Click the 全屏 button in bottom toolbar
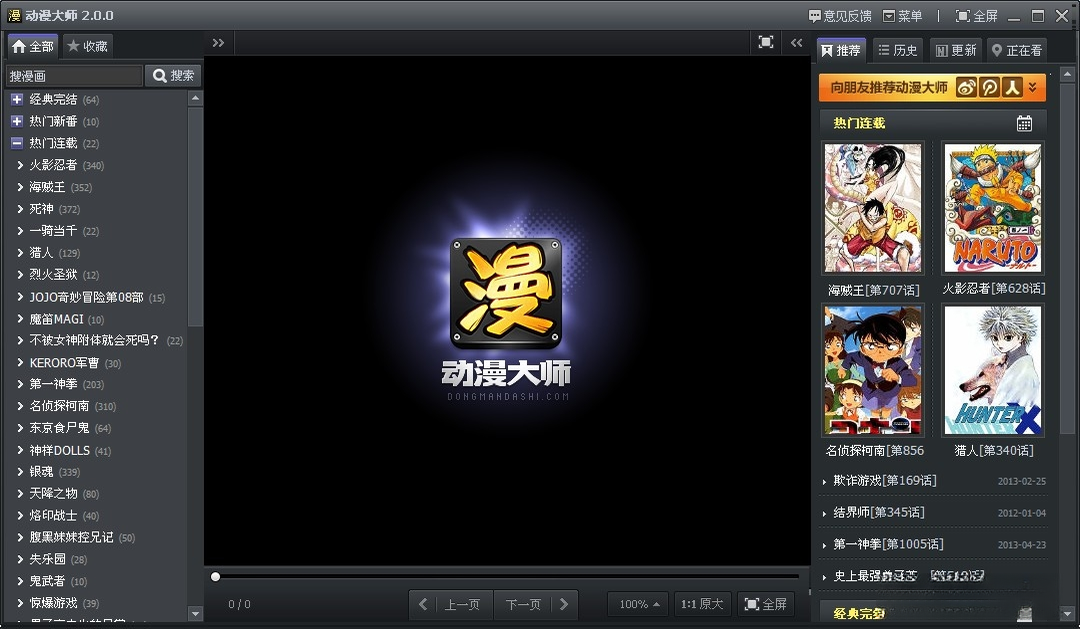 click(766, 604)
